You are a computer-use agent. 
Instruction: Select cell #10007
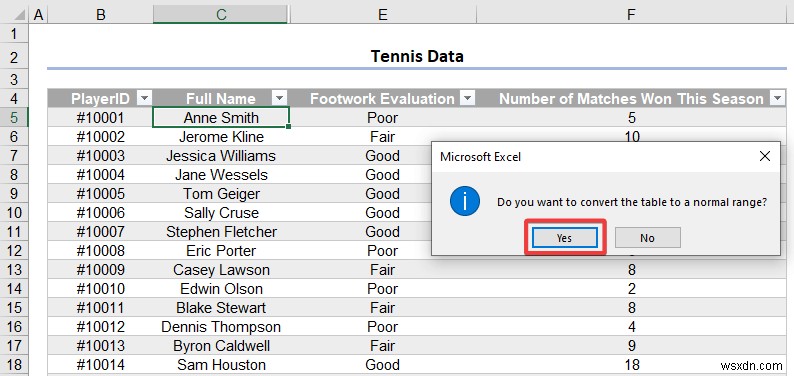tap(100, 232)
